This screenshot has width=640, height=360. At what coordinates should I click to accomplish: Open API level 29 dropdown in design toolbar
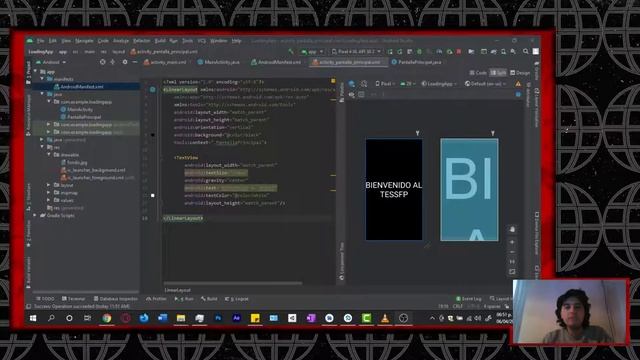408,84
